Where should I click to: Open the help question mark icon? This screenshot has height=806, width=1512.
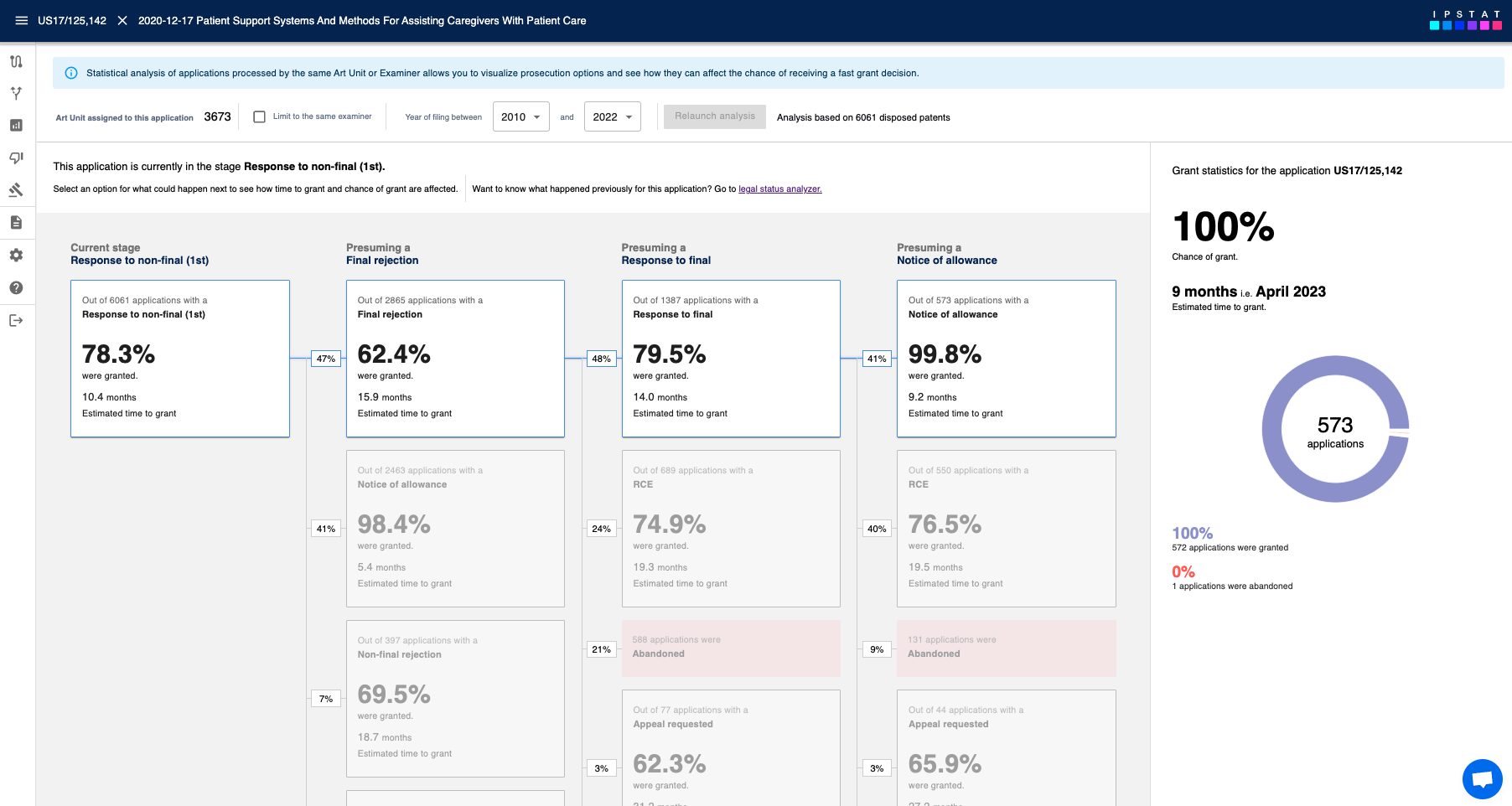coord(16,287)
